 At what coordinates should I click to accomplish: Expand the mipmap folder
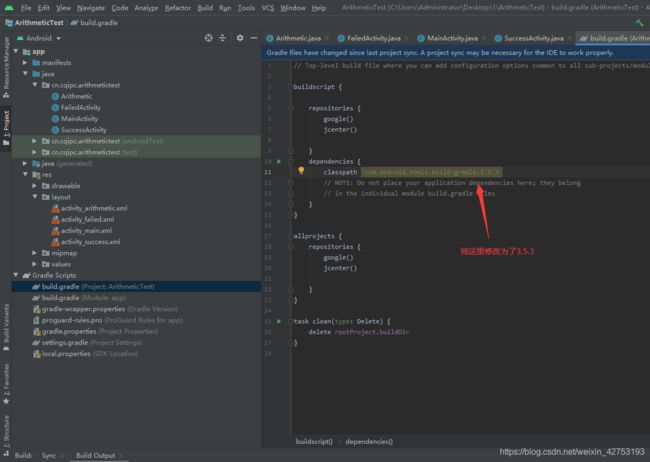click(x=35, y=253)
